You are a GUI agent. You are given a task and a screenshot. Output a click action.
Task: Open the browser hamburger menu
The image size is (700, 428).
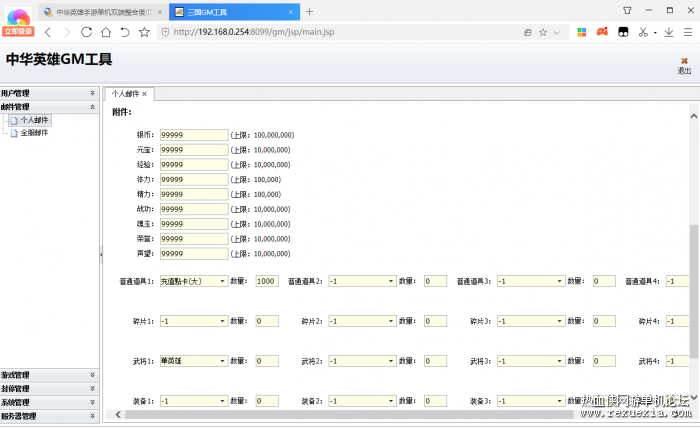(x=688, y=32)
